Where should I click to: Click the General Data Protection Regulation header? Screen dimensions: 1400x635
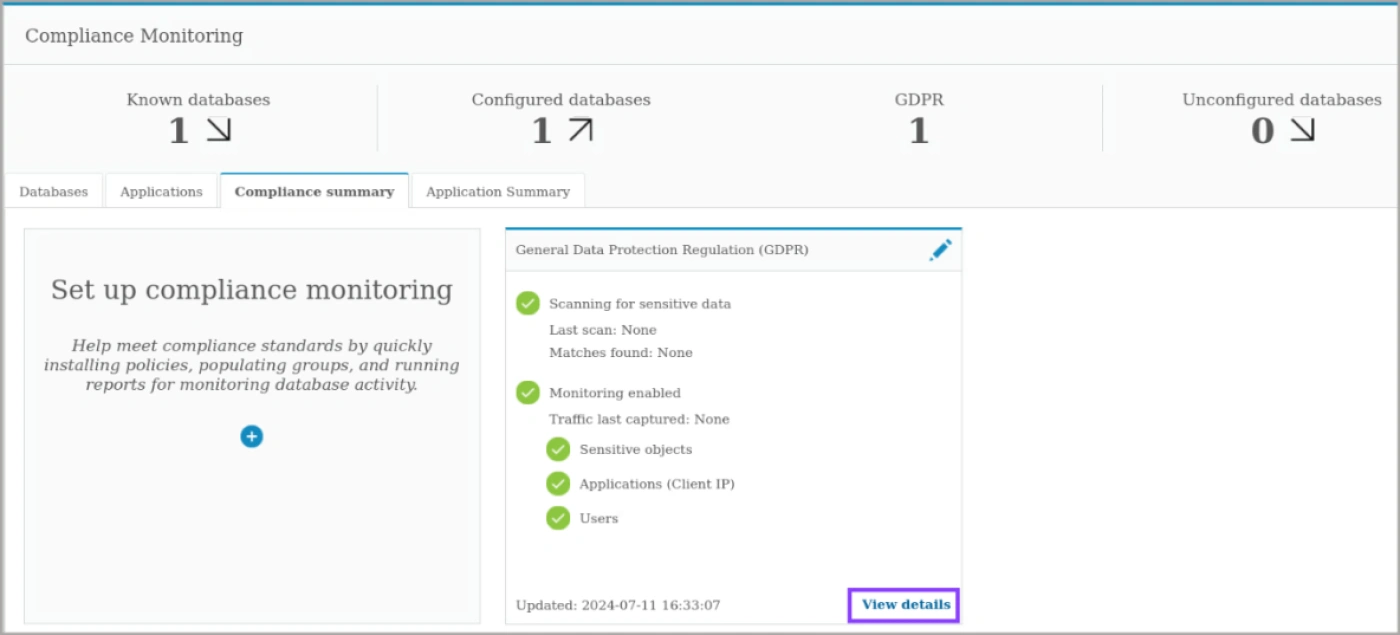click(x=662, y=250)
